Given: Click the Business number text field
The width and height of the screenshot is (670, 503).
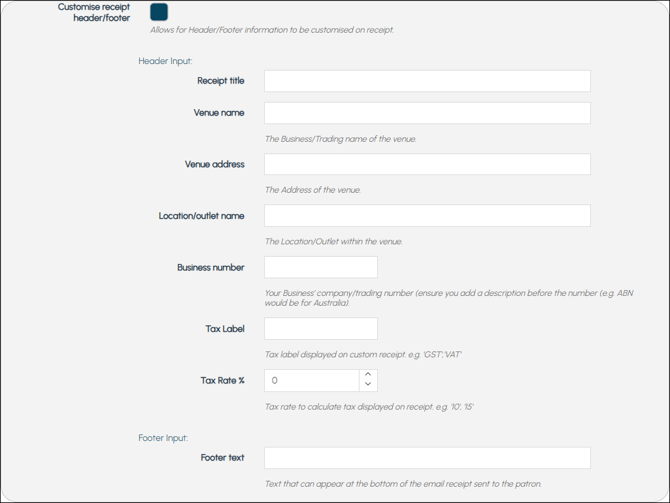Looking at the screenshot, I should pos(321,267).
